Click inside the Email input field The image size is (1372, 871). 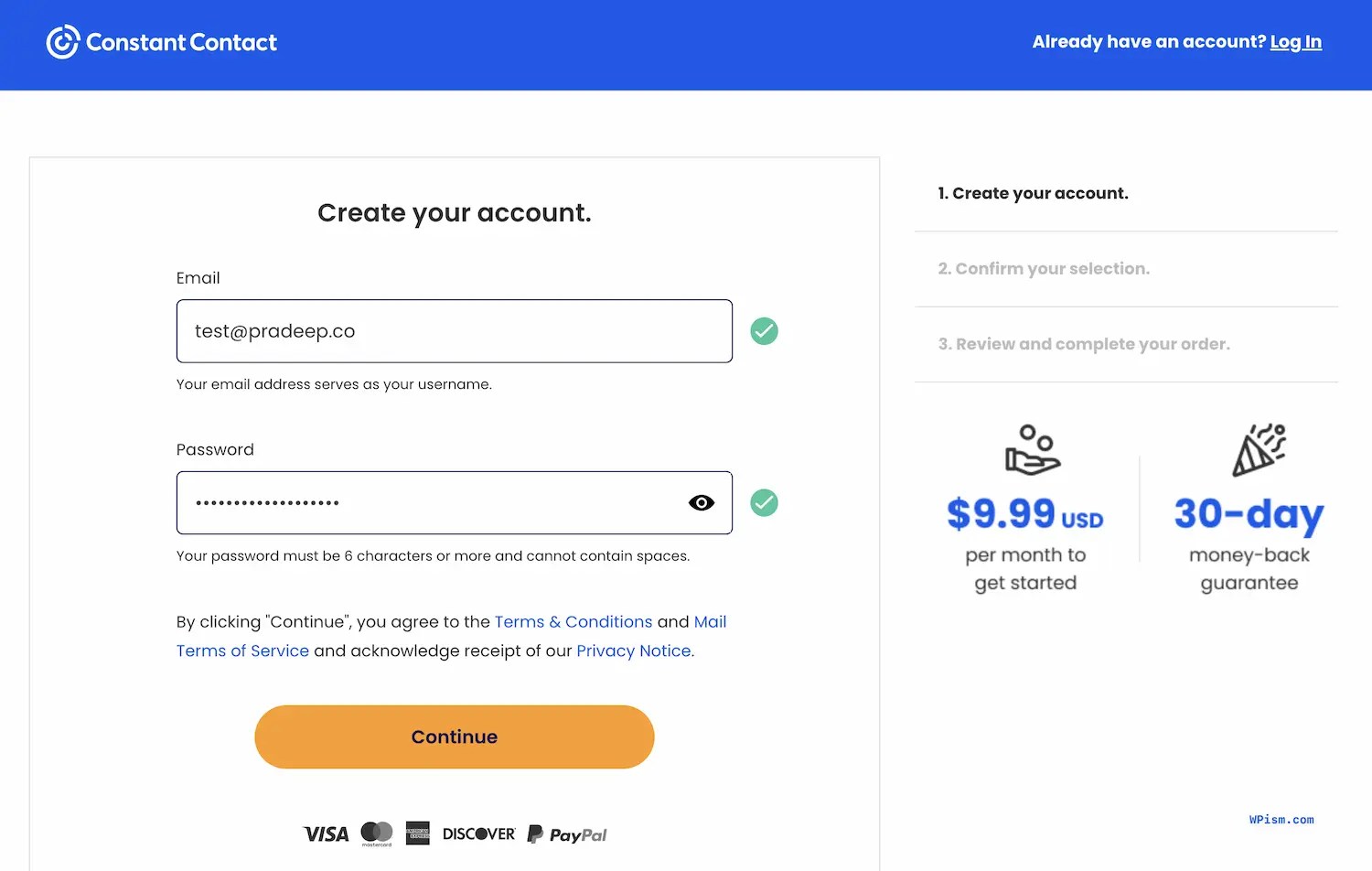pos(454,331)
